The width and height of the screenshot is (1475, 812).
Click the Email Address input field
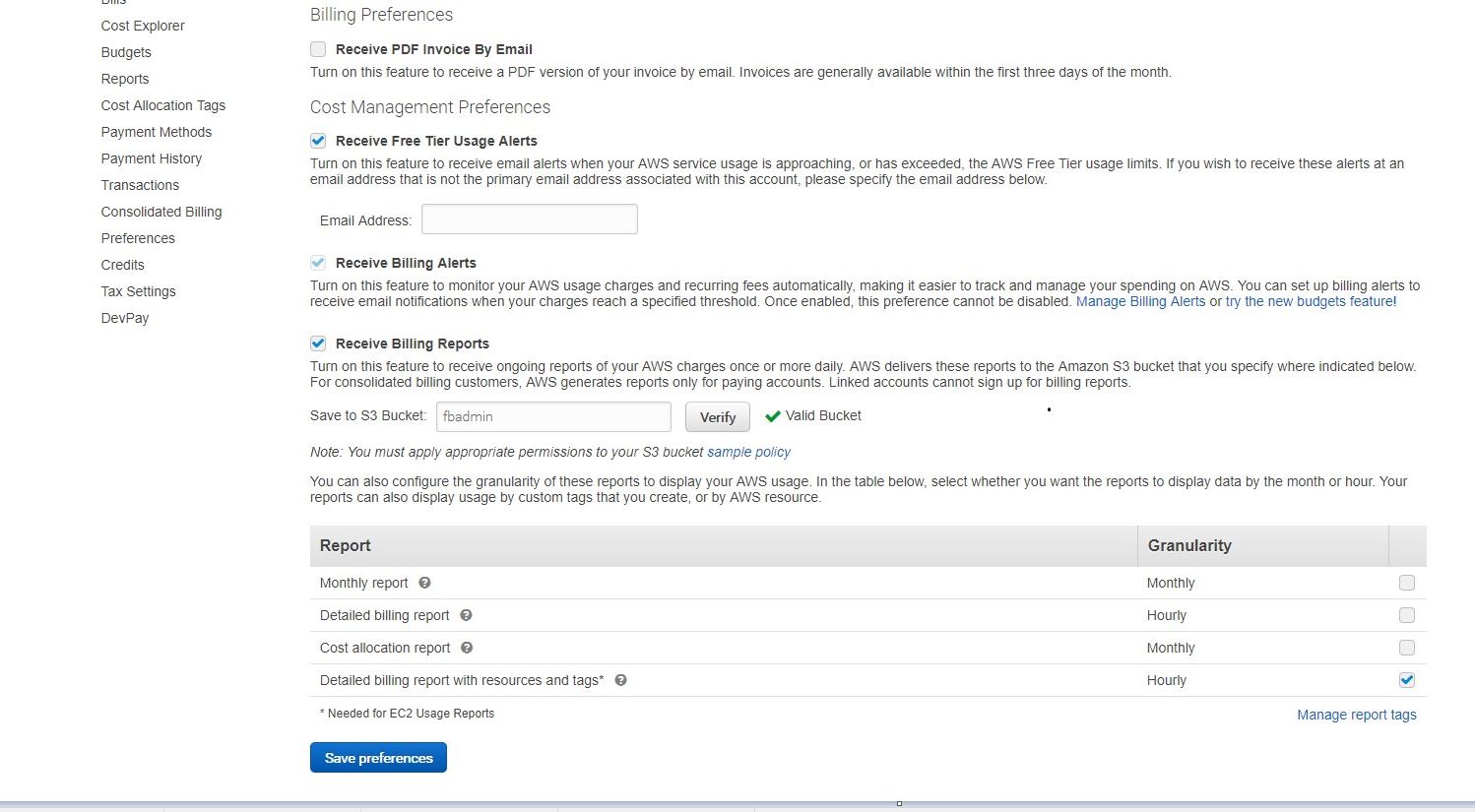[530, 219]
